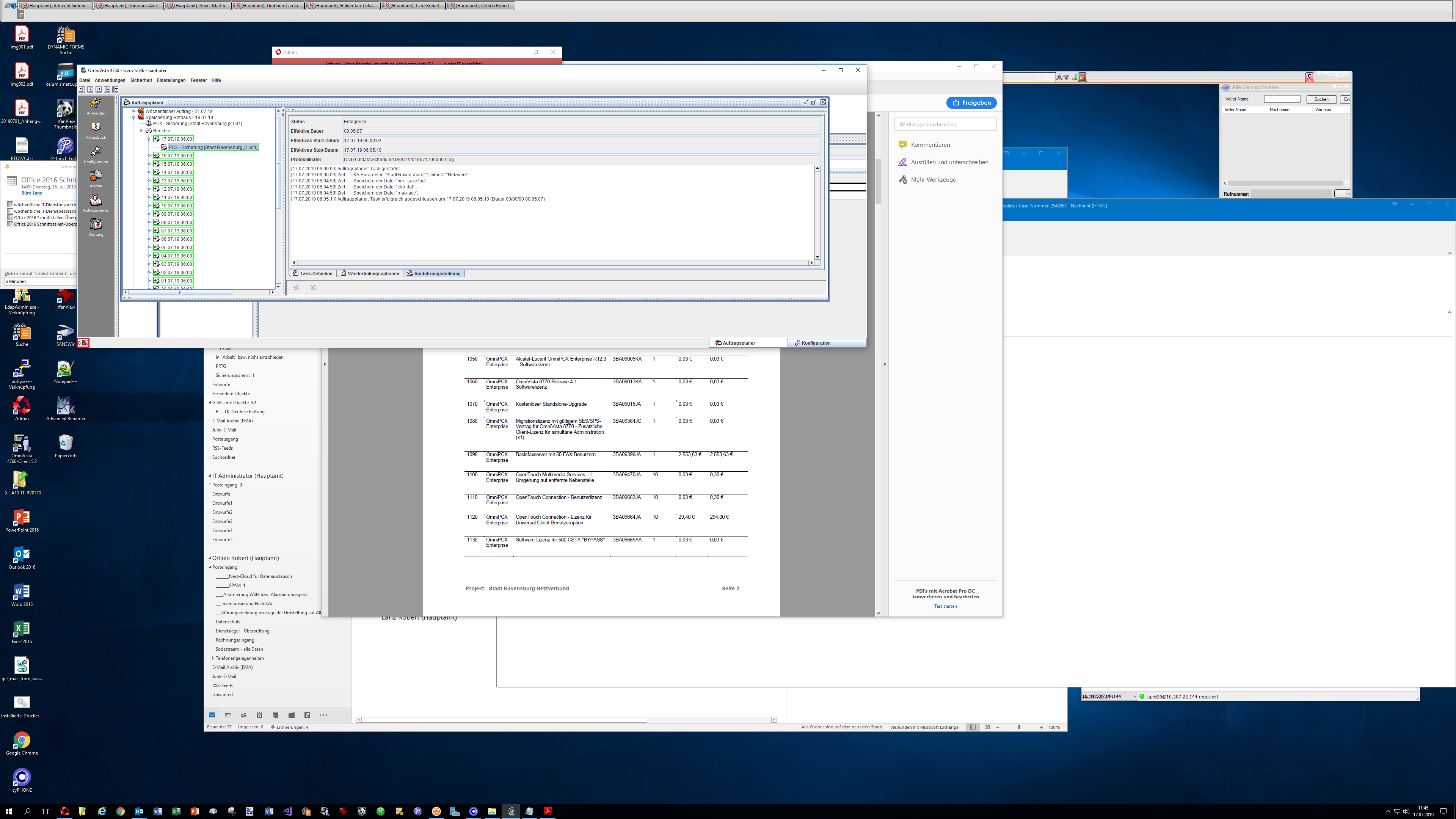Collapse the Gelöschte Objekte folder
1456x819 pixels.
click(210, 403)
